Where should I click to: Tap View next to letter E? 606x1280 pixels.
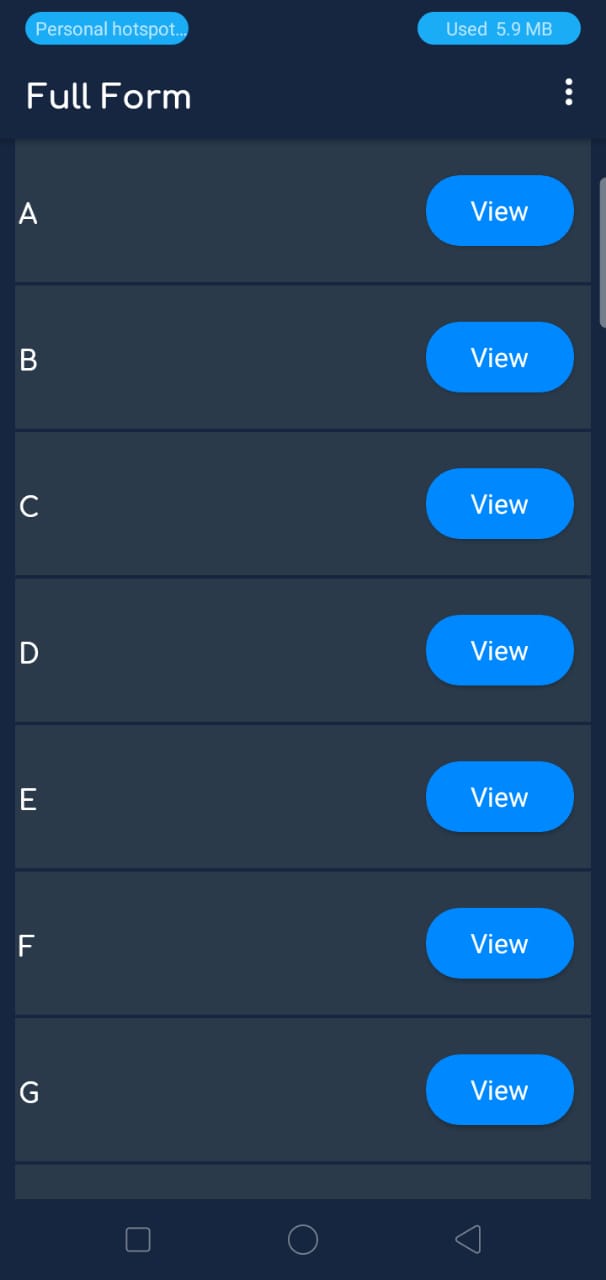[499, 797]
